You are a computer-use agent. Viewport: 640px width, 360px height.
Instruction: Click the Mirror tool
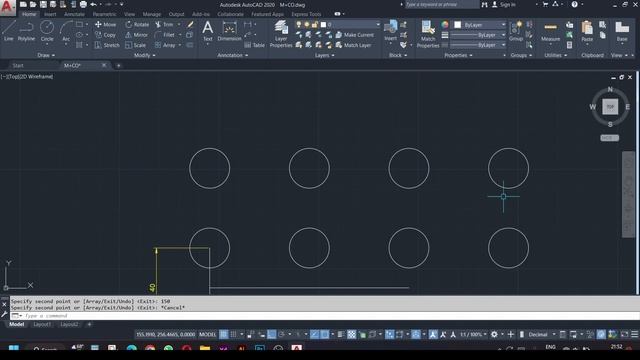137,35
